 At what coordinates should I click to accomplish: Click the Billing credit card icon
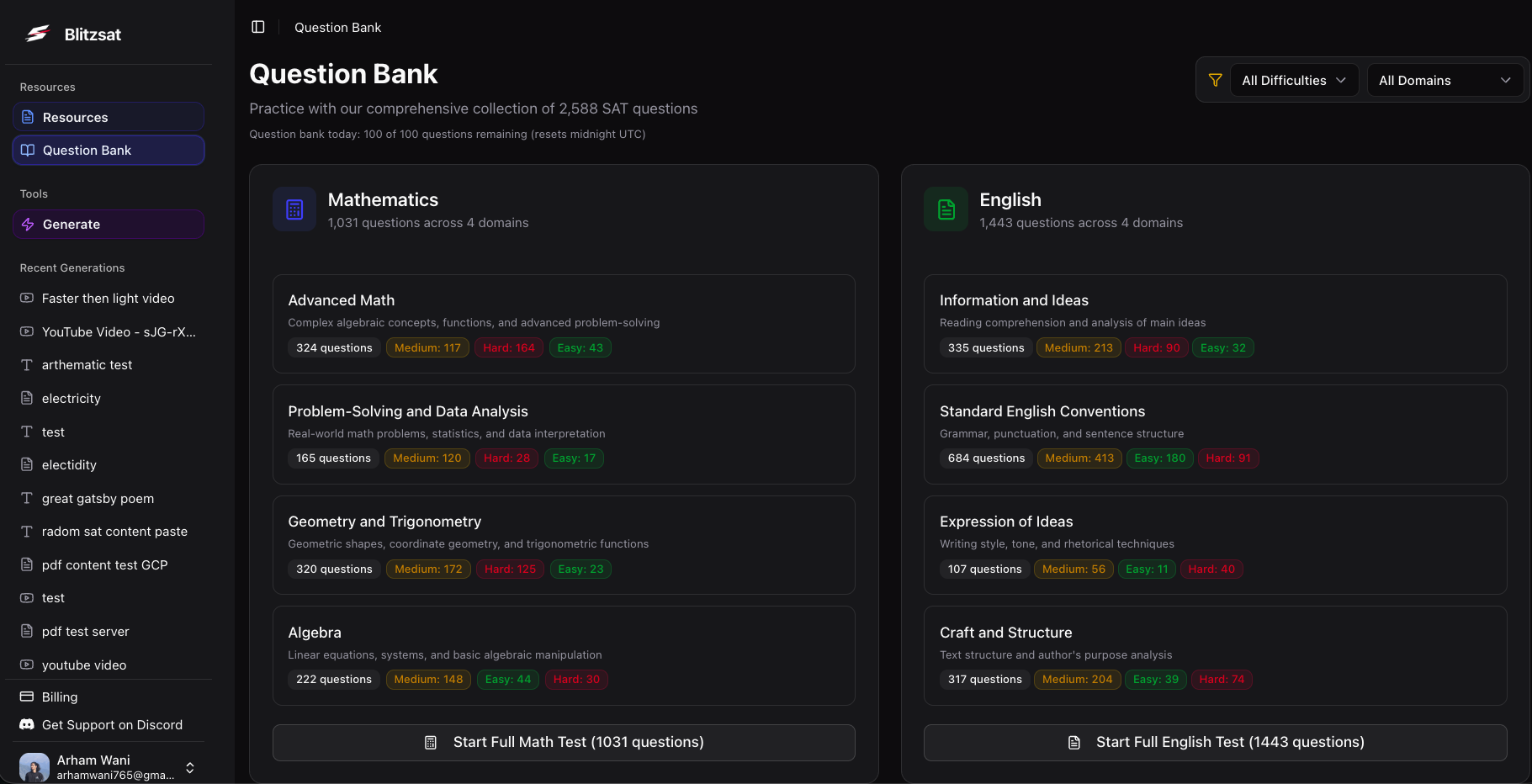click(x=27, y=697)
